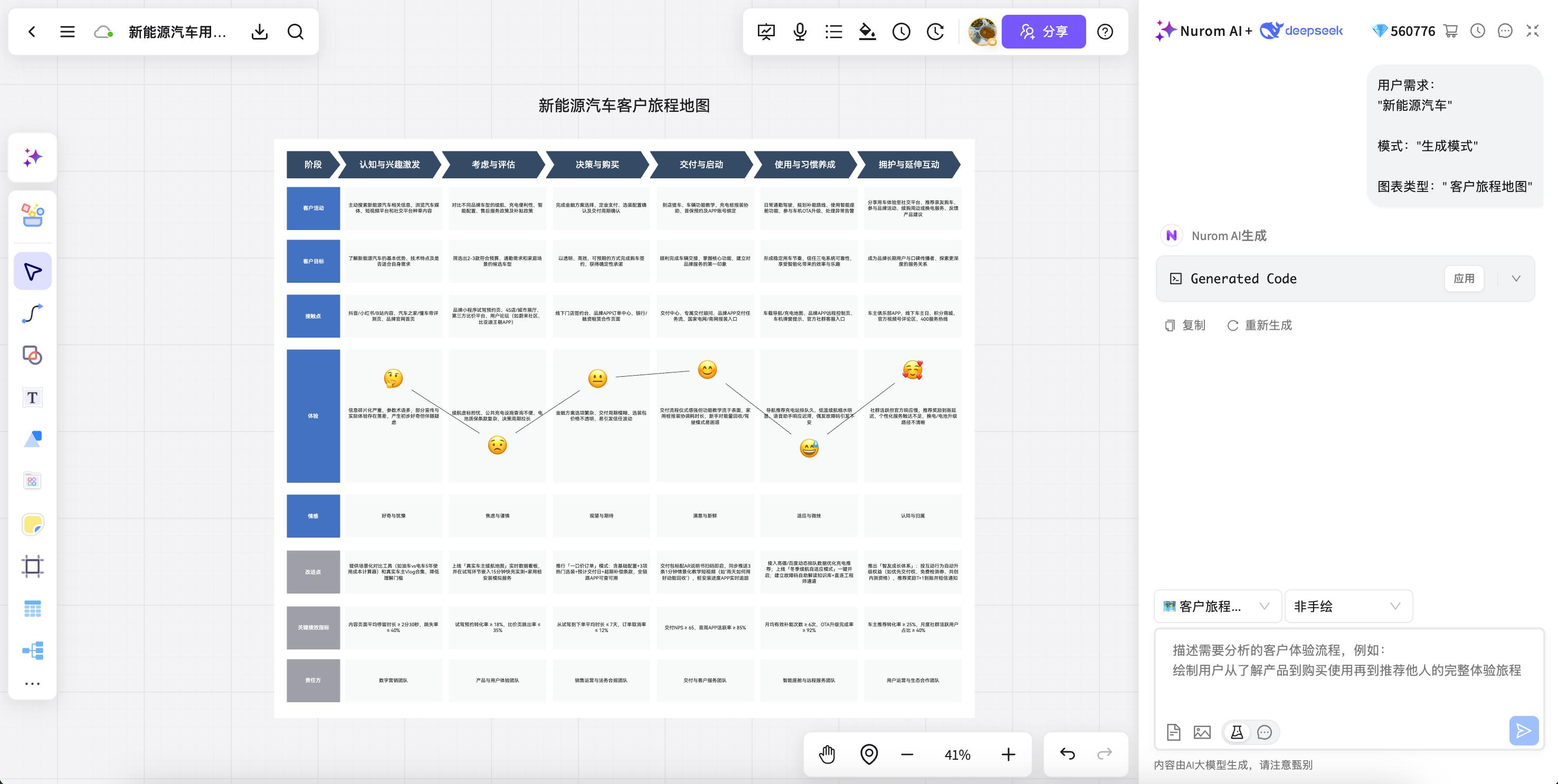Image resolution: width=1558 pixels, height=784 pixels.
Task: Click the document title 新能源汽车用...
Action: [x=177, y=32]
